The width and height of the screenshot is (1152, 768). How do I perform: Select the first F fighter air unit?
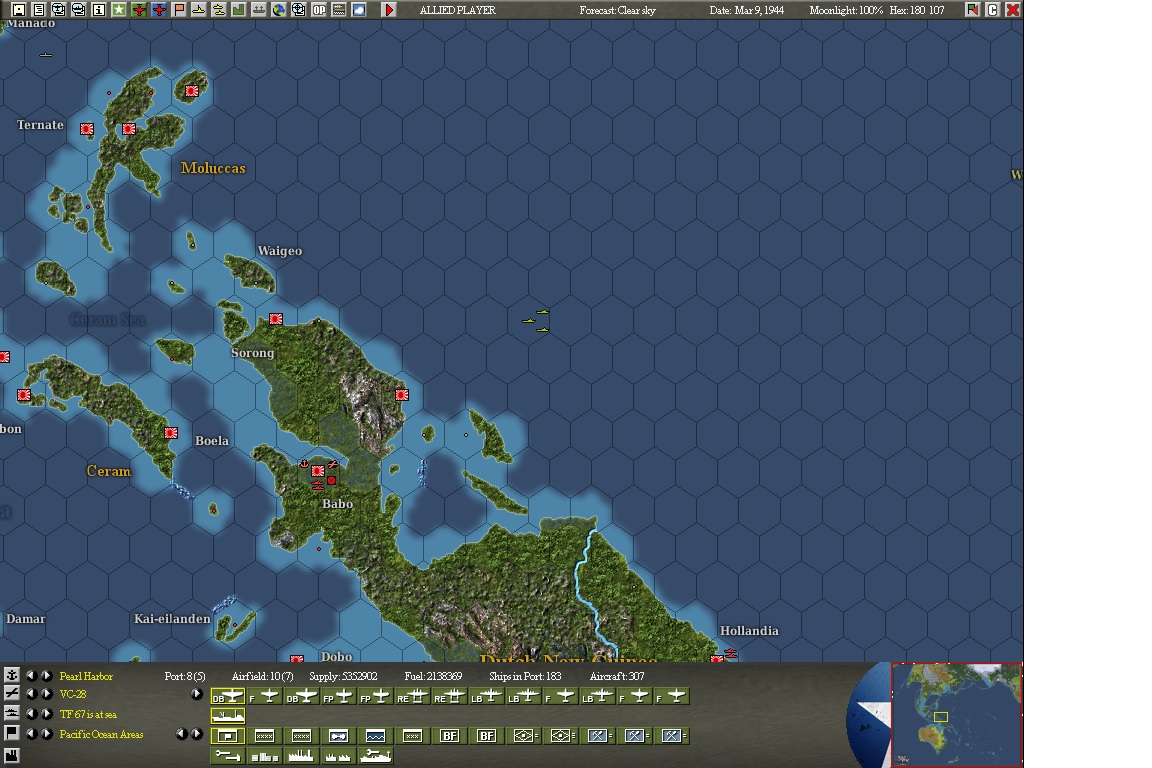pos(264,696)
